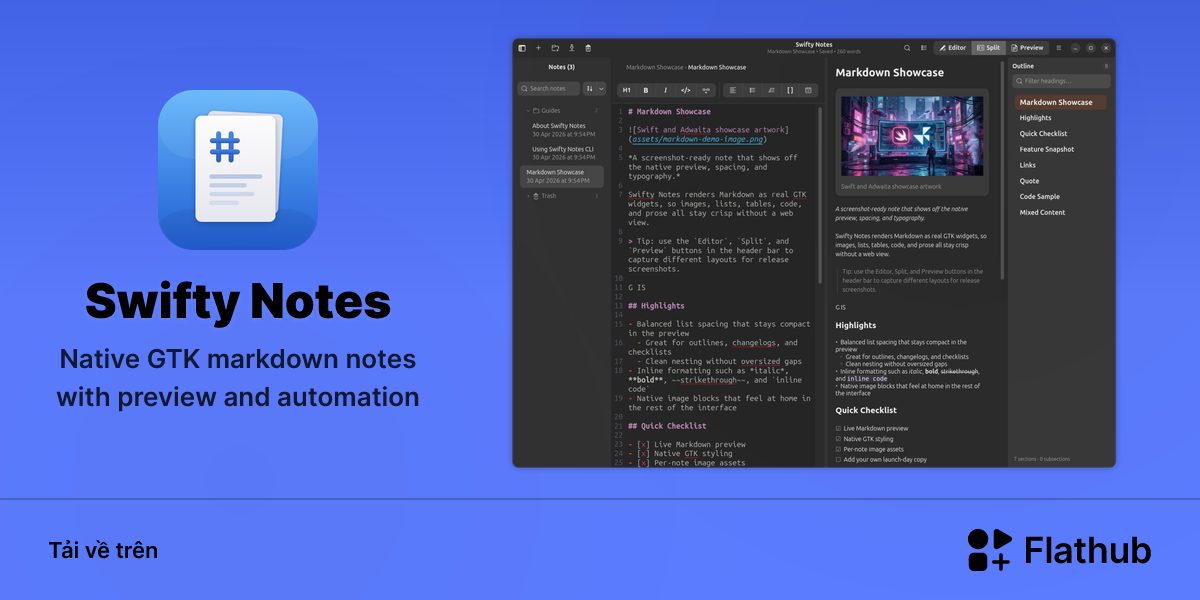Click the plus icon to add note
Viewport: 1200px width, 600px height.
pos(538,48)
